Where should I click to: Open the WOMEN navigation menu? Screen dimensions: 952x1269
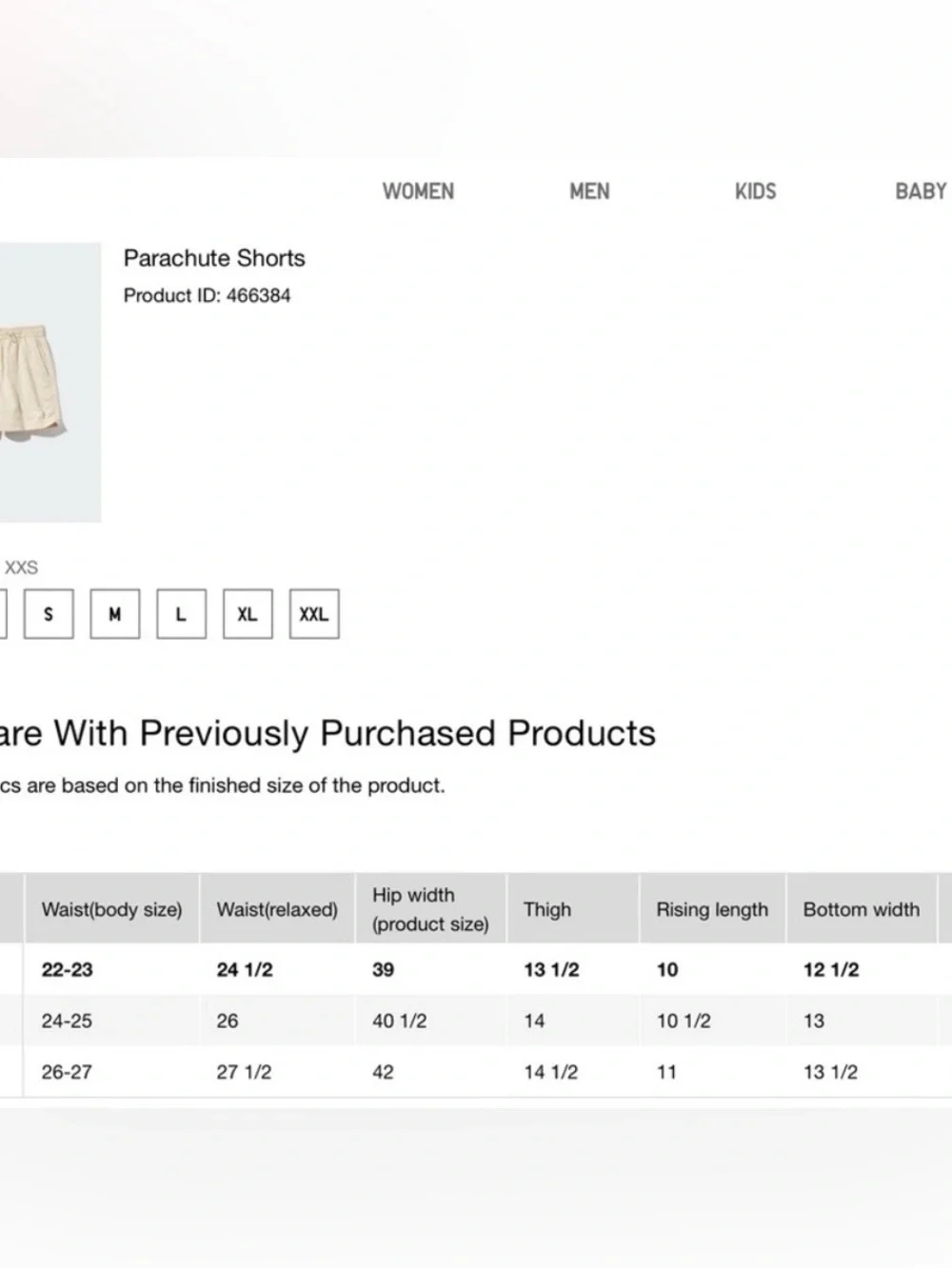coord(418,191)
